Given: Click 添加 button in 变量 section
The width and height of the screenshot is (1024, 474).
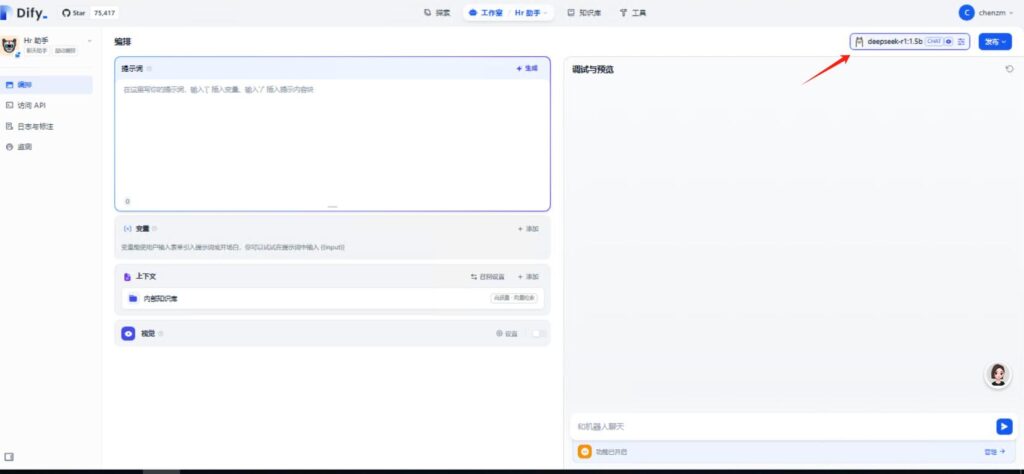Looking at the screenshot, I should pyautogui.click(x=527, y=229).
